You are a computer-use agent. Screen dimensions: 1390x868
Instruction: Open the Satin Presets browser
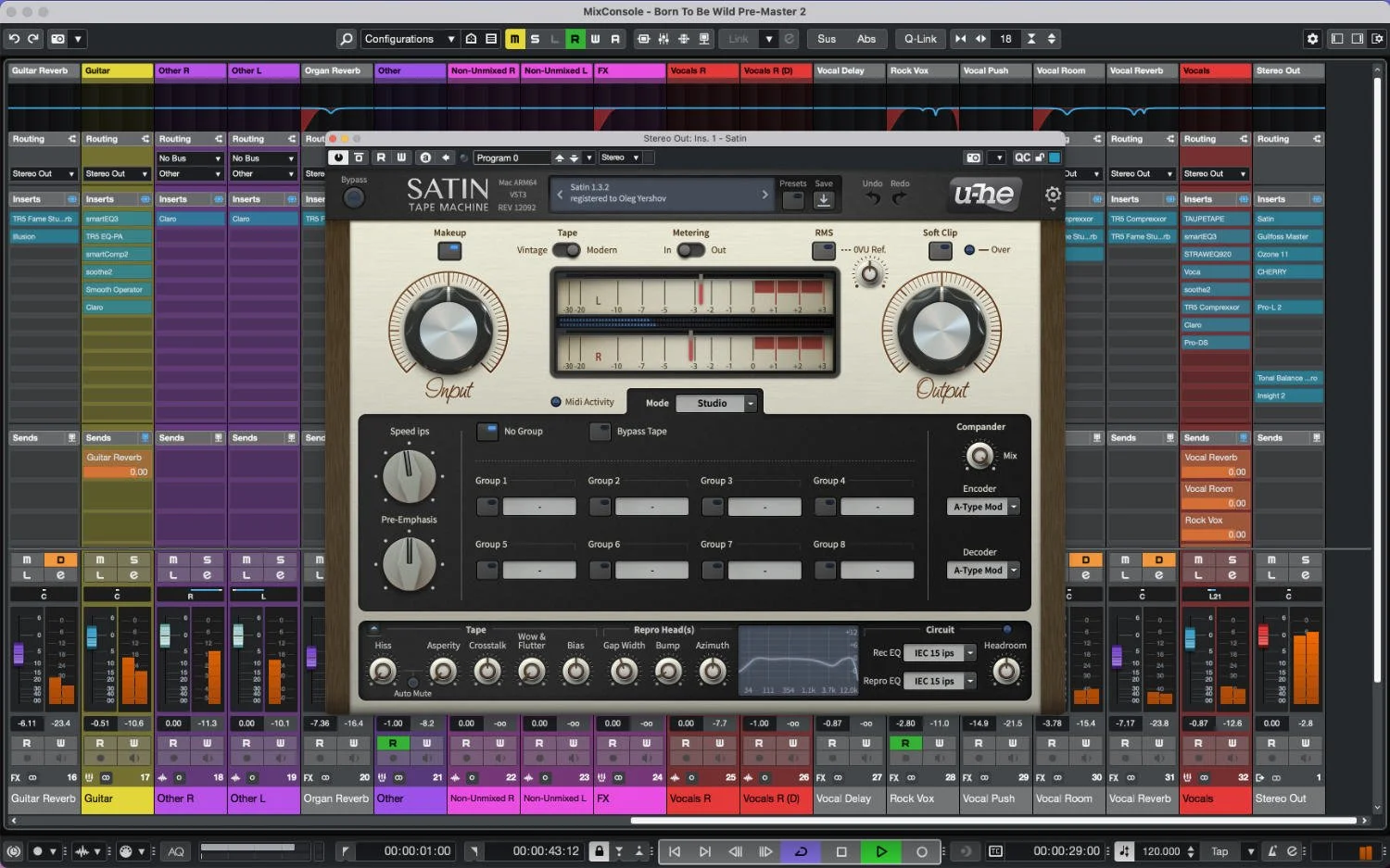[x=792, y=200]
